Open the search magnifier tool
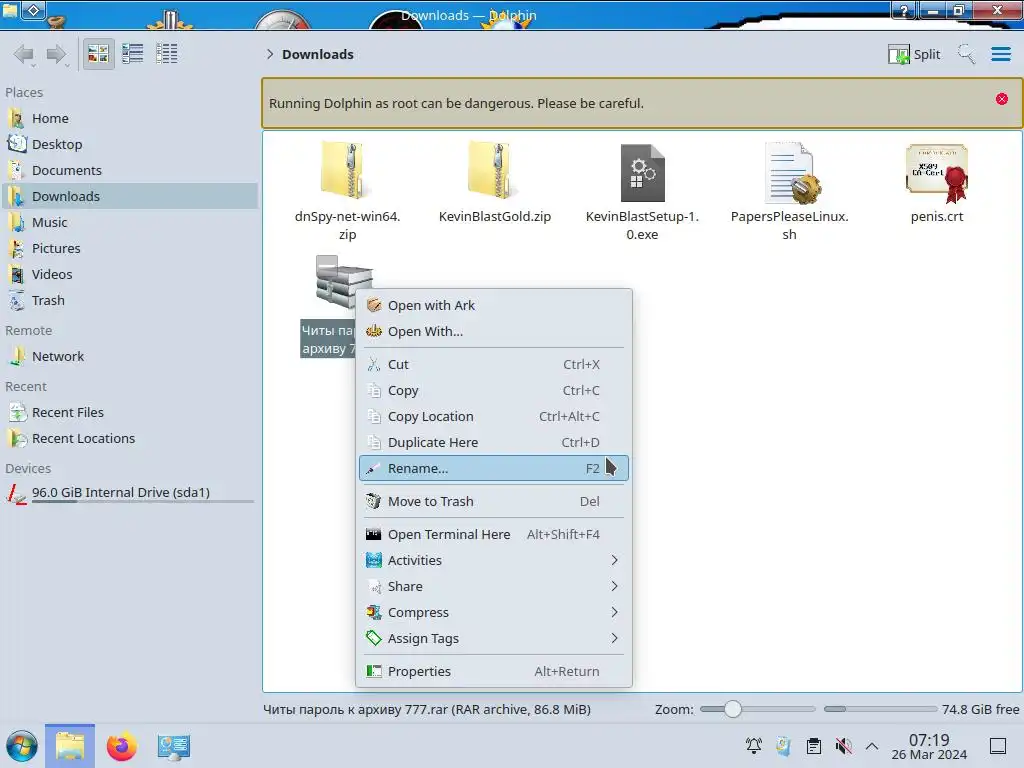Image resolution: width=1024 pixels, height=768 pixels. click(x=966, y=54)
